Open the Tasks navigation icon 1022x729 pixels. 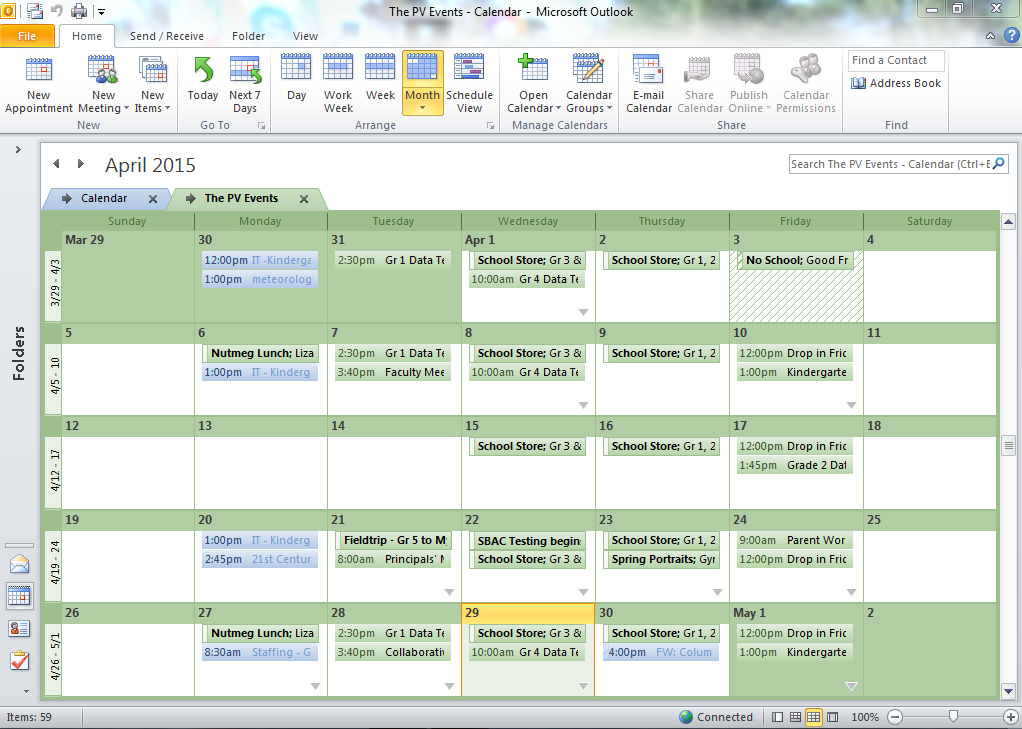point(20,661)
